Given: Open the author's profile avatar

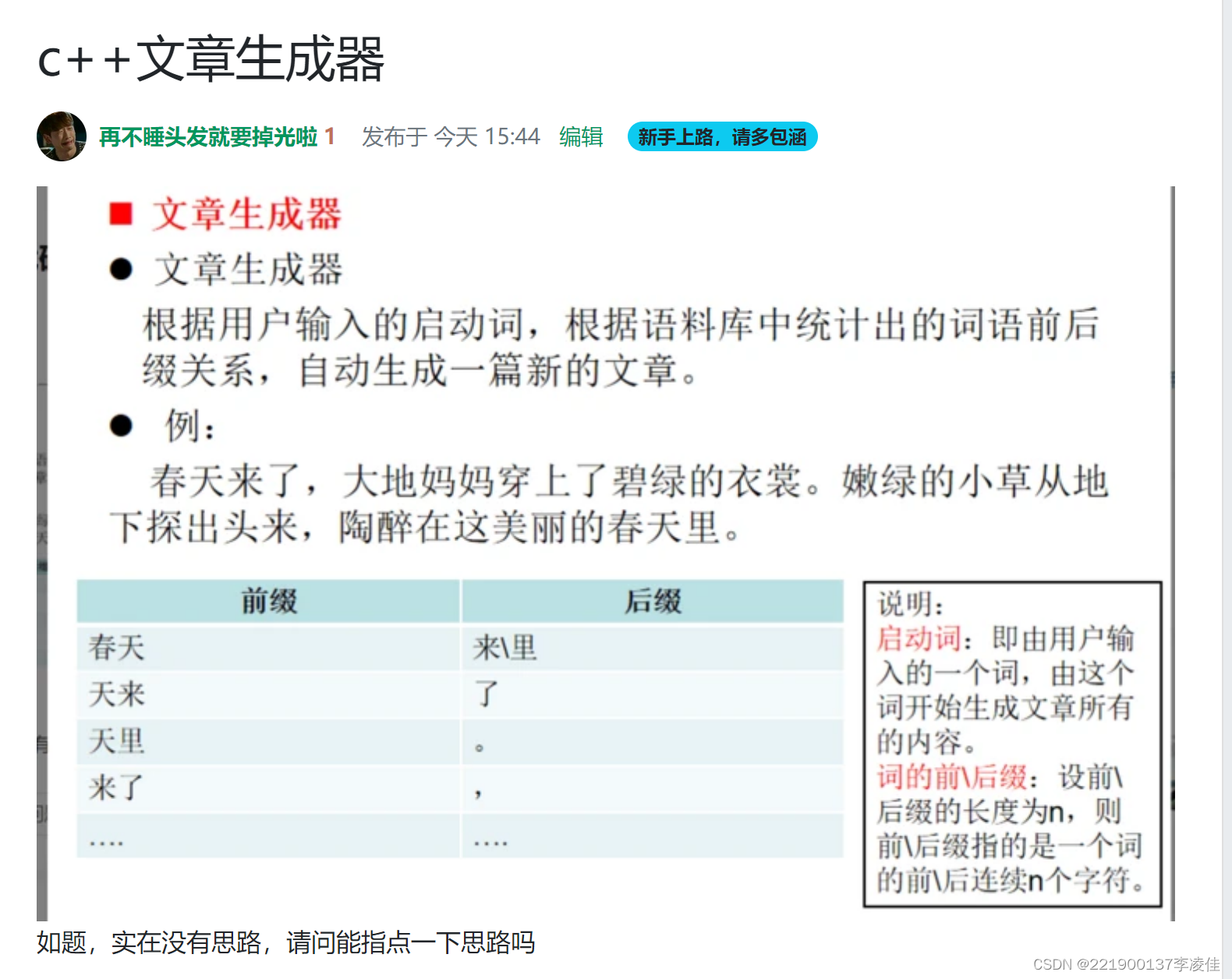Looking at the screenshot, I should coord(62,136).
